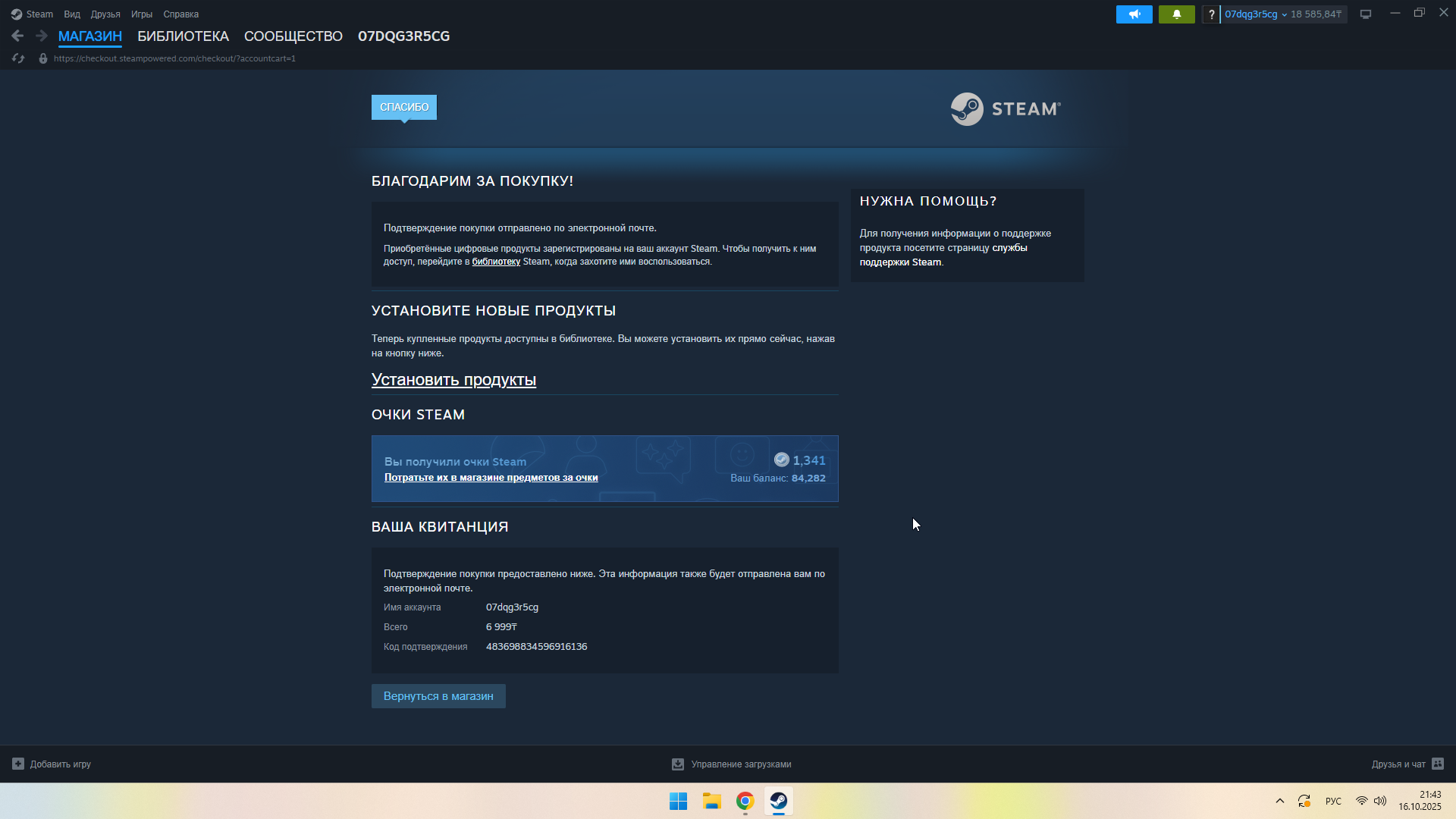Click the help question mark icon
This screenshot has height=819, width=1456.
tap(1211, 14)
